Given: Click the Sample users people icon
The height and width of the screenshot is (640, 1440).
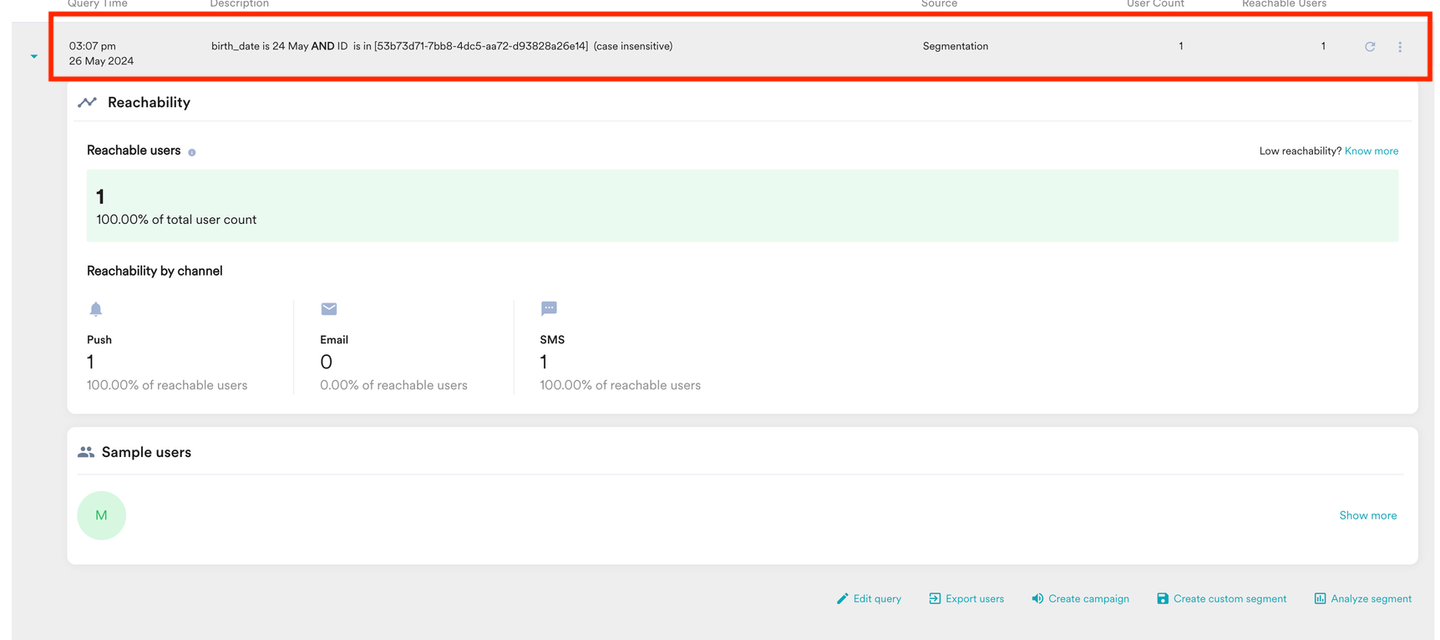Looking at the screenshot, I should (x=86, y=452).
